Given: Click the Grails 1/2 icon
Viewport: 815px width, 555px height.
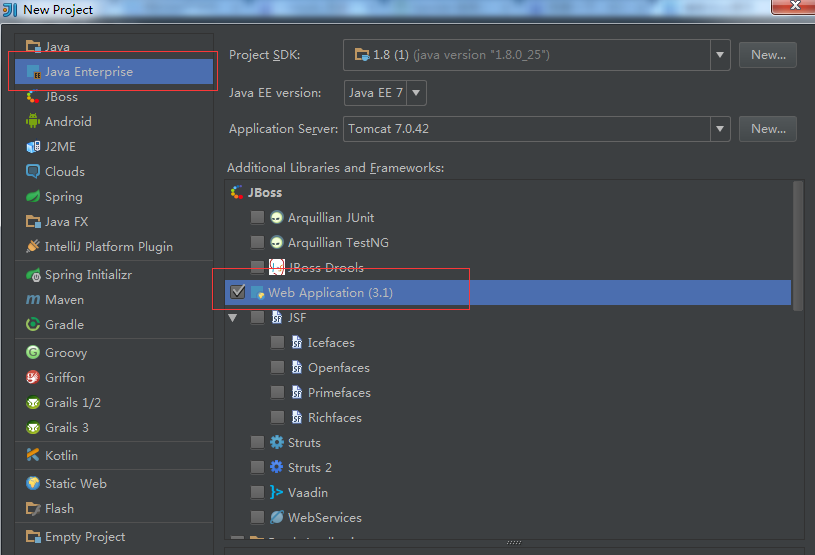Looking at the screenshot, I should point(33,403).
